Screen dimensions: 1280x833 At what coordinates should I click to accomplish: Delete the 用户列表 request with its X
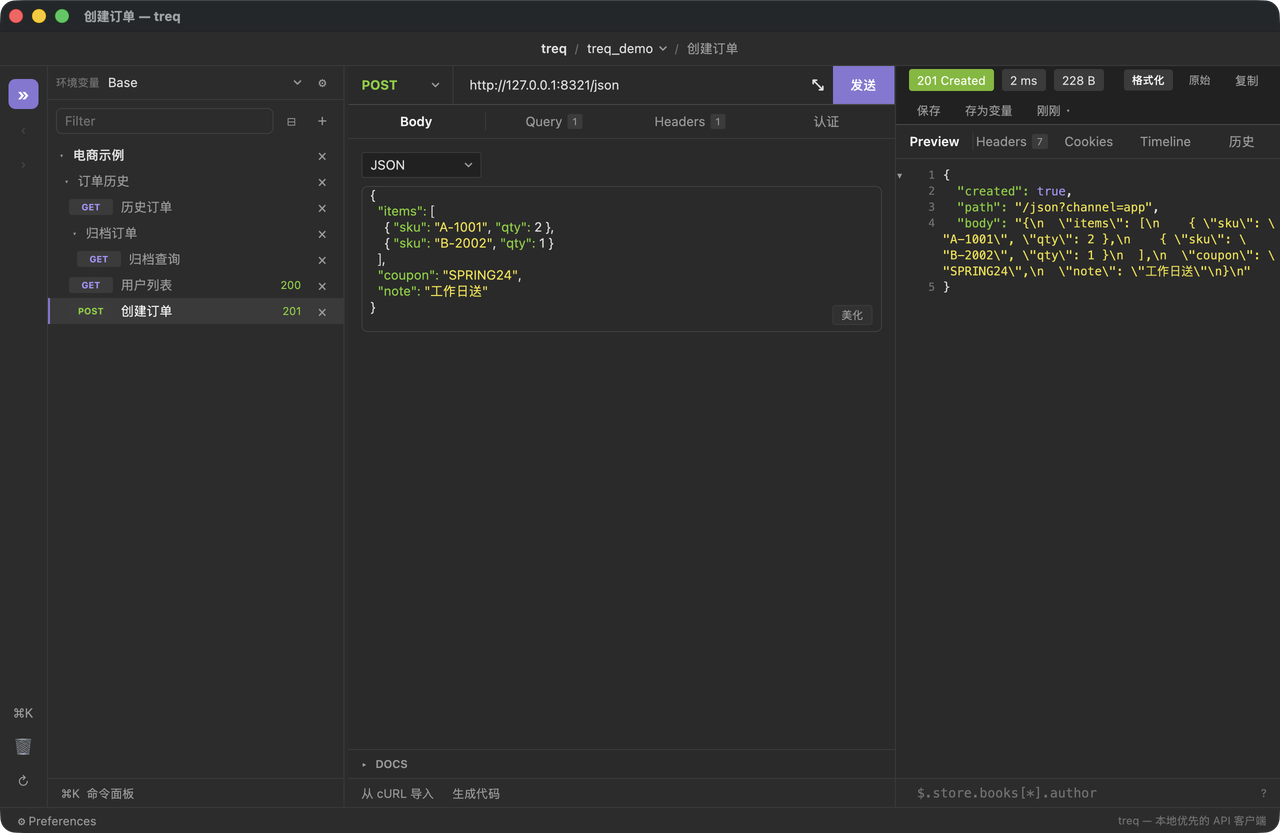click(322, 286)
